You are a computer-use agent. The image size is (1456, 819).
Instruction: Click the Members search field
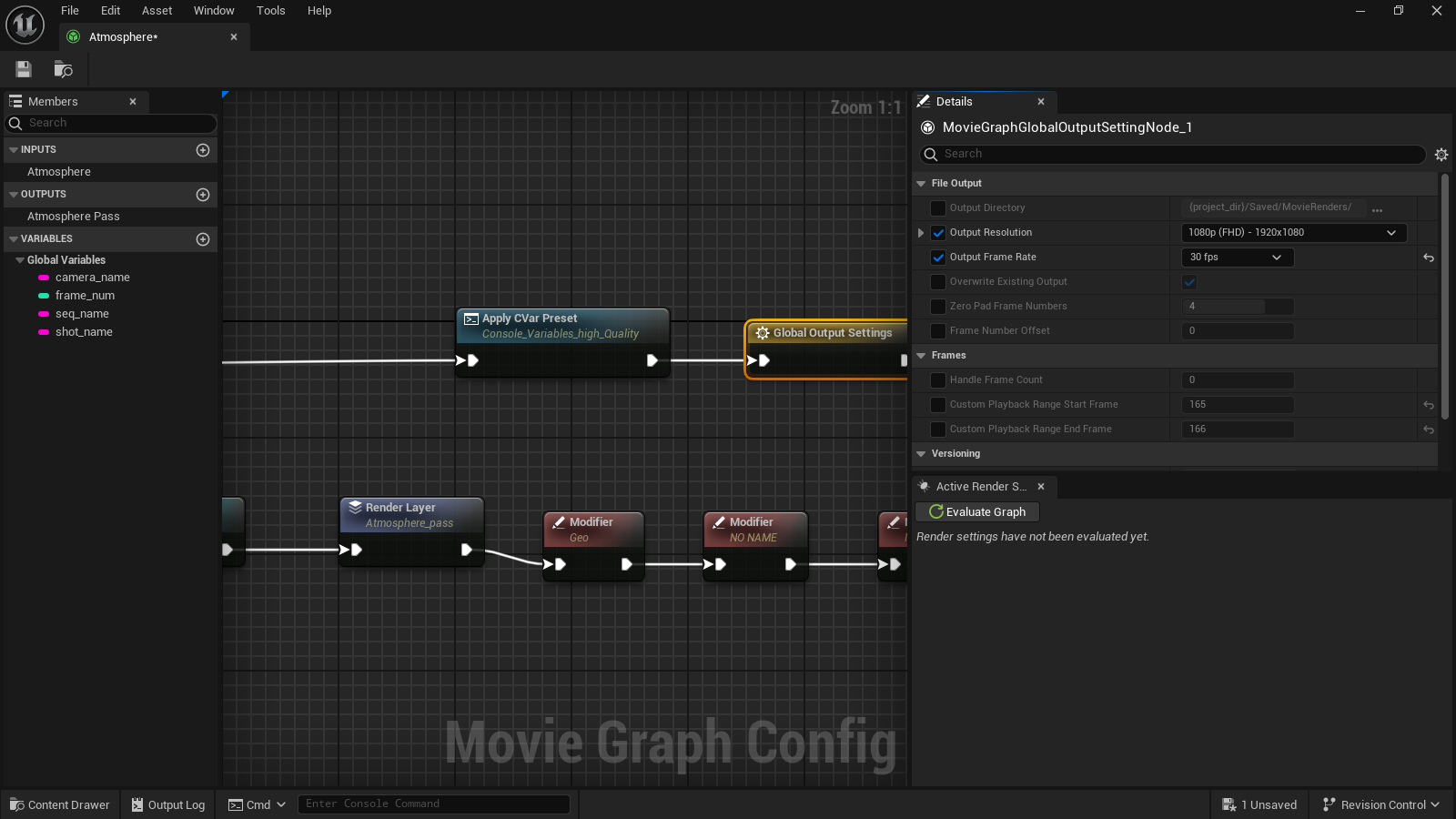tap(111, 124)
